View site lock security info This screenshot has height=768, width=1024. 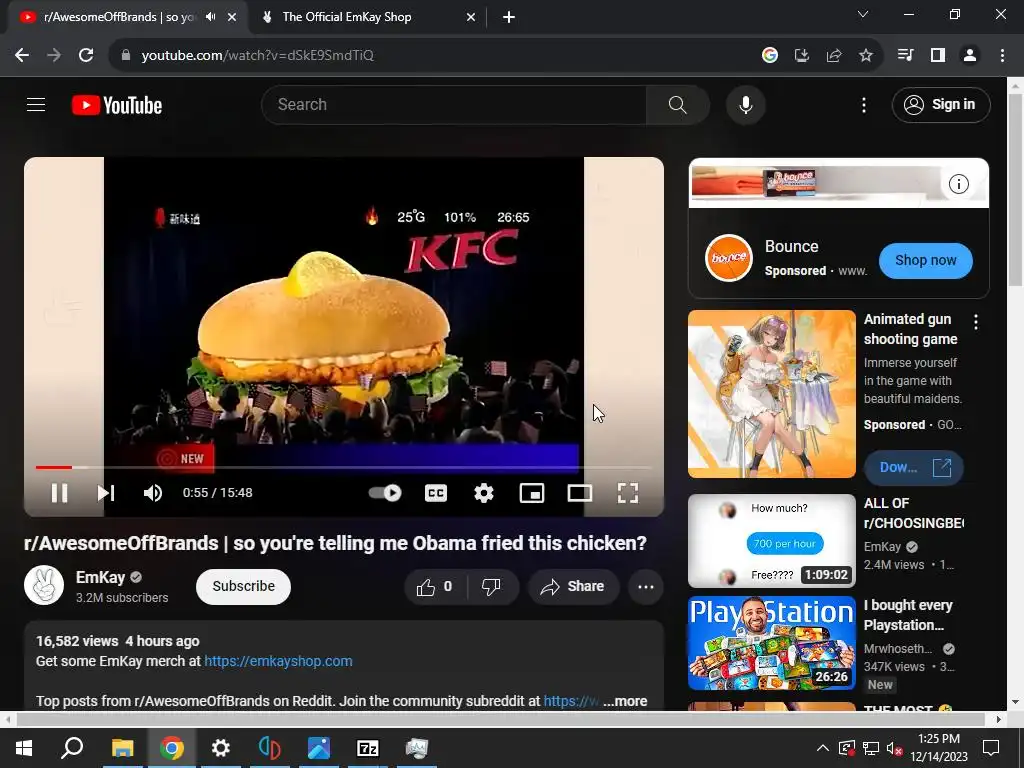[126, 56]
